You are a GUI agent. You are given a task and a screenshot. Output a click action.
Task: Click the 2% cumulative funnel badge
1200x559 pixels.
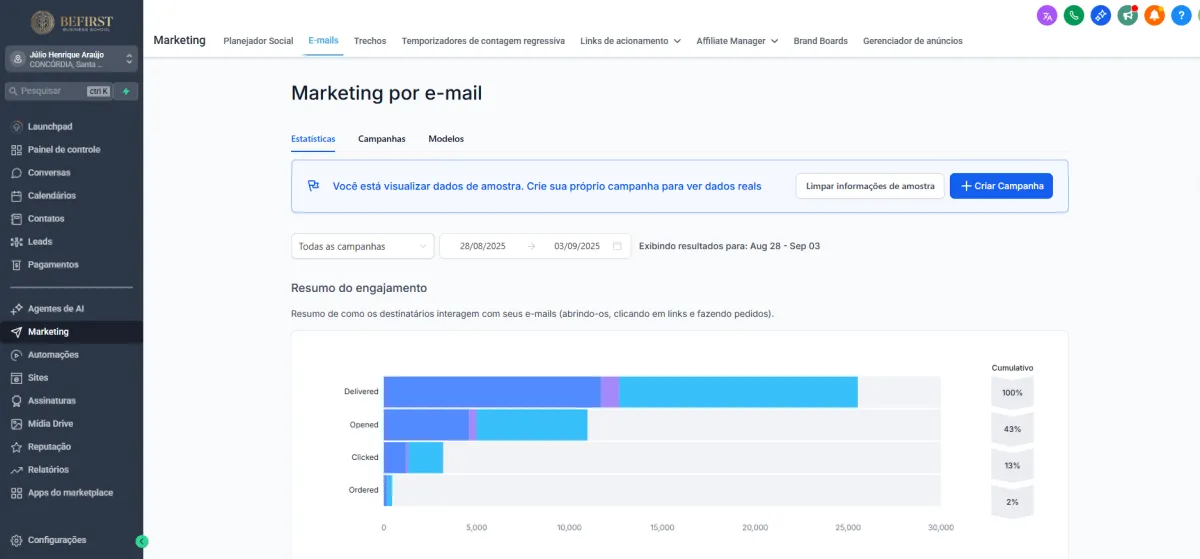[x=1012, y=501]
